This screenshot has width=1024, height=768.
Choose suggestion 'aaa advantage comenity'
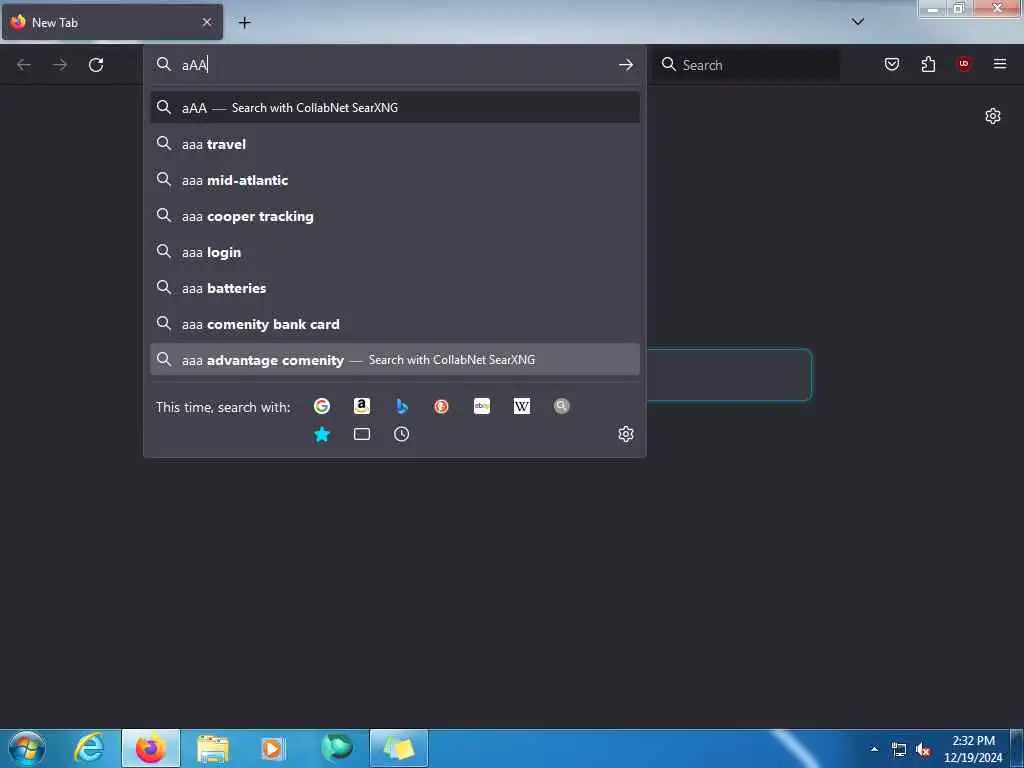click(395, 360)
